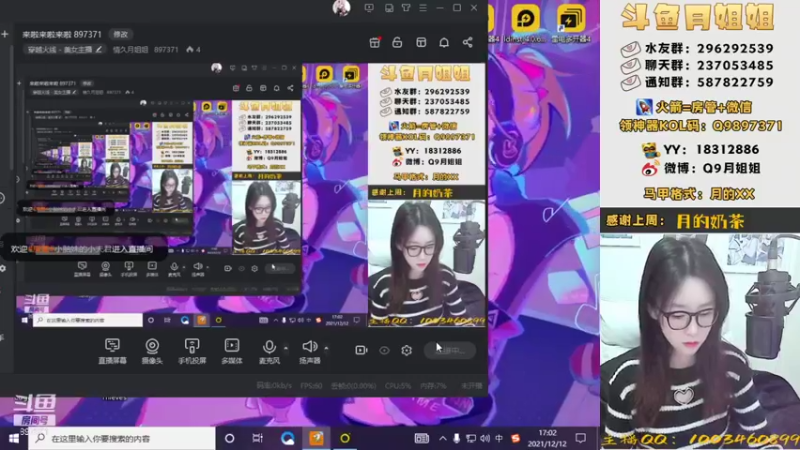Click the CPU usage status entry

(398, 386)
